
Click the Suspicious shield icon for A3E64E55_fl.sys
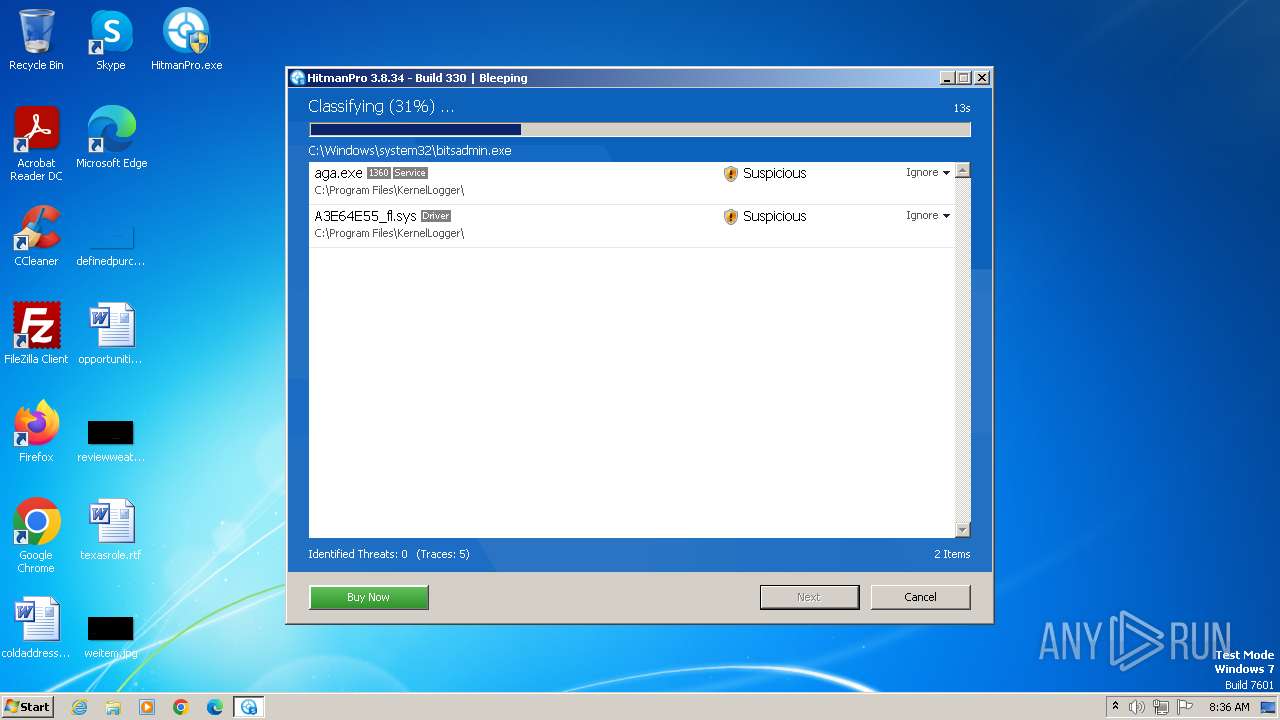click(730, 216)
